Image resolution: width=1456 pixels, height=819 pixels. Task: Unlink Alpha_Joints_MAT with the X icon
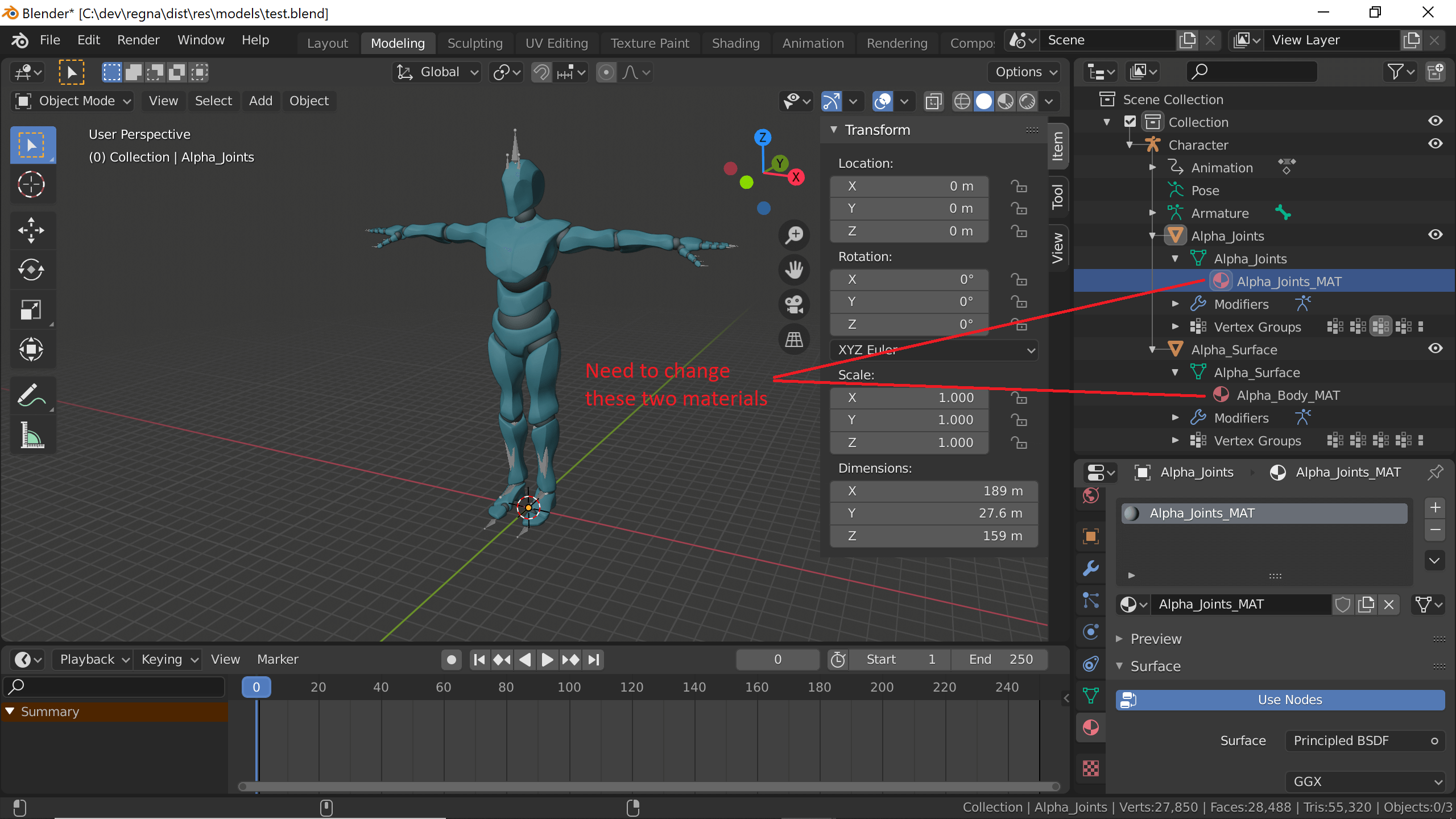1388,604
